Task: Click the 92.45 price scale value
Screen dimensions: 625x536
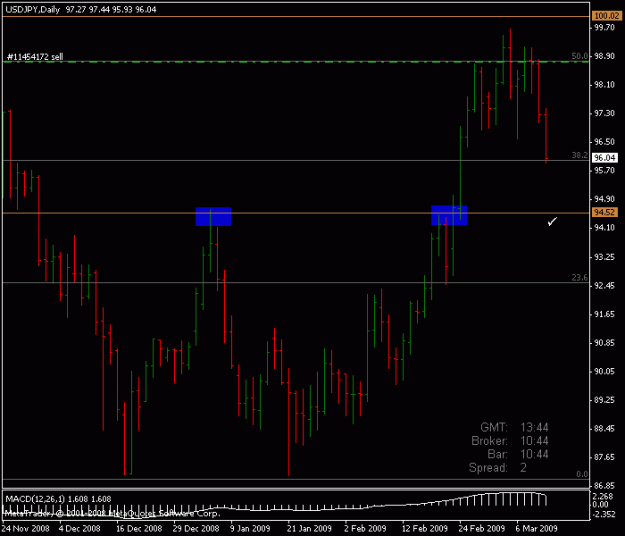Action: click(x=604, y=286)
